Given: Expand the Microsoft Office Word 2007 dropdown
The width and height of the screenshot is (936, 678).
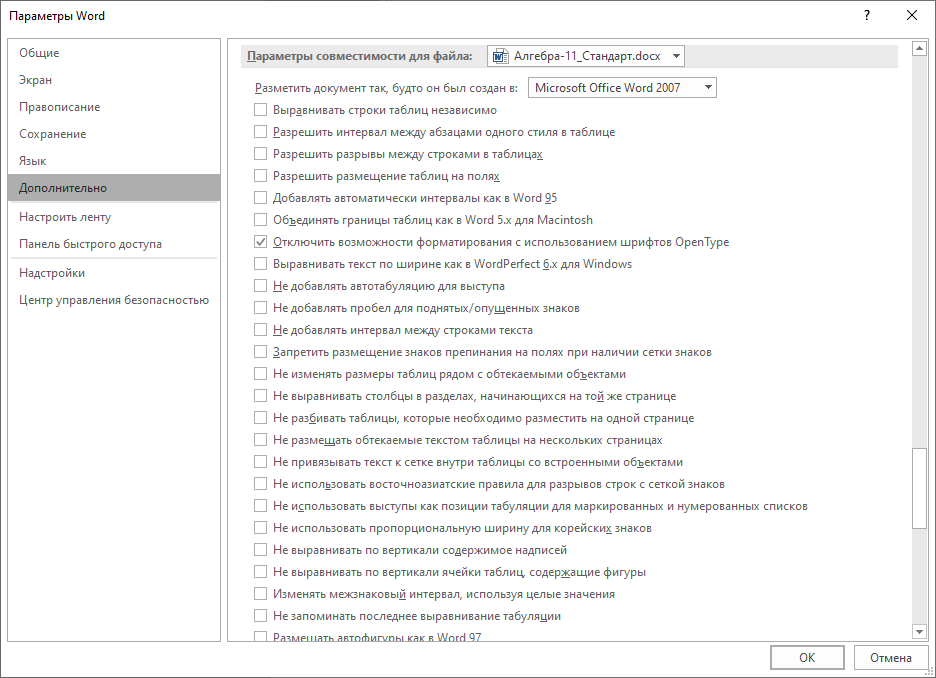Looking at the screenshot, I should (622, 88).
